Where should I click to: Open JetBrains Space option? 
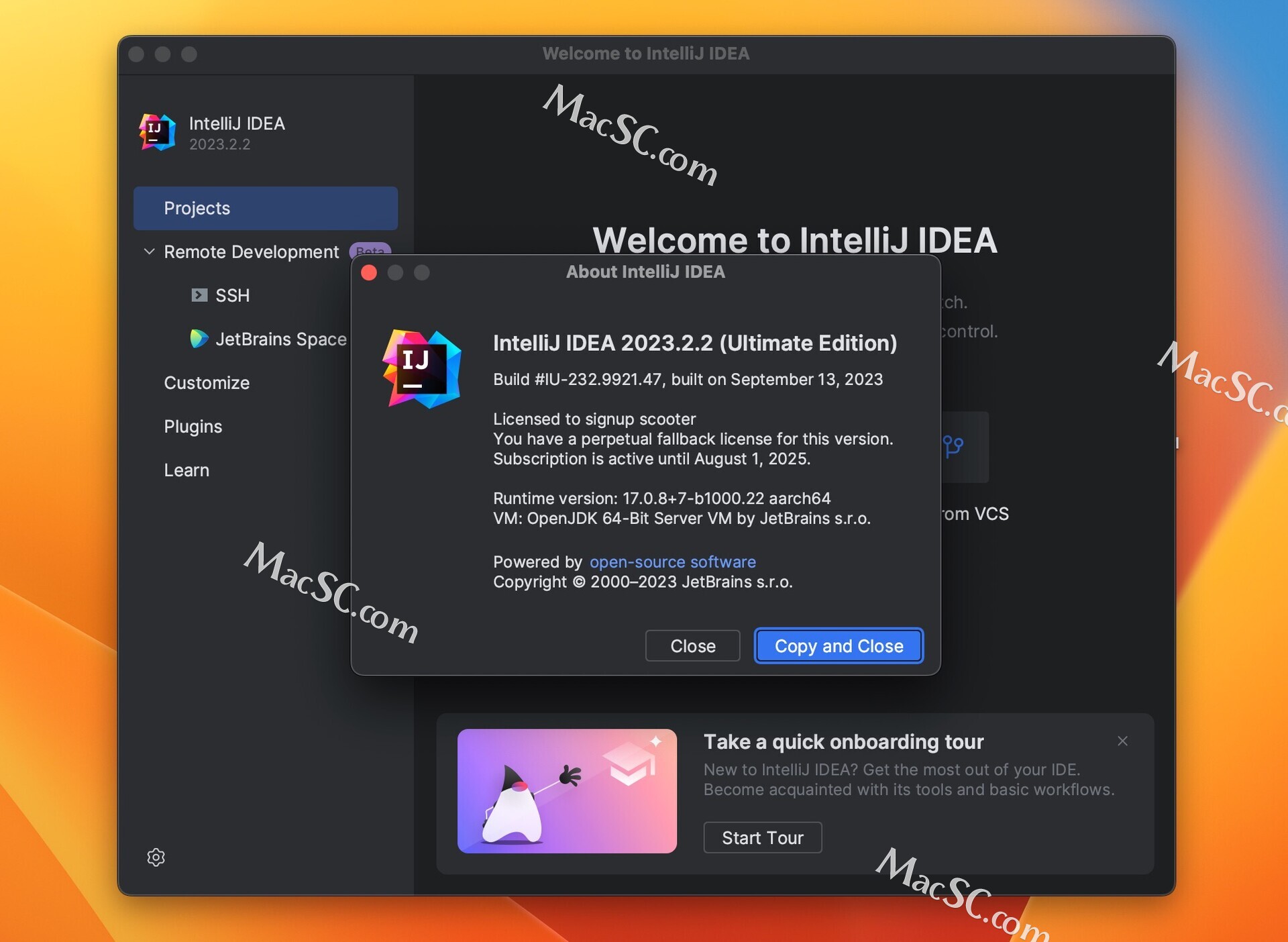pos(281,339)
